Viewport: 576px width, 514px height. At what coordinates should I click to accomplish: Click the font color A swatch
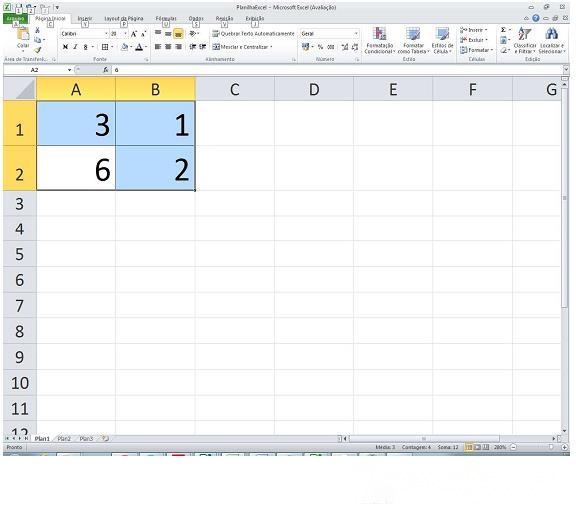click(x=139, y=47)
